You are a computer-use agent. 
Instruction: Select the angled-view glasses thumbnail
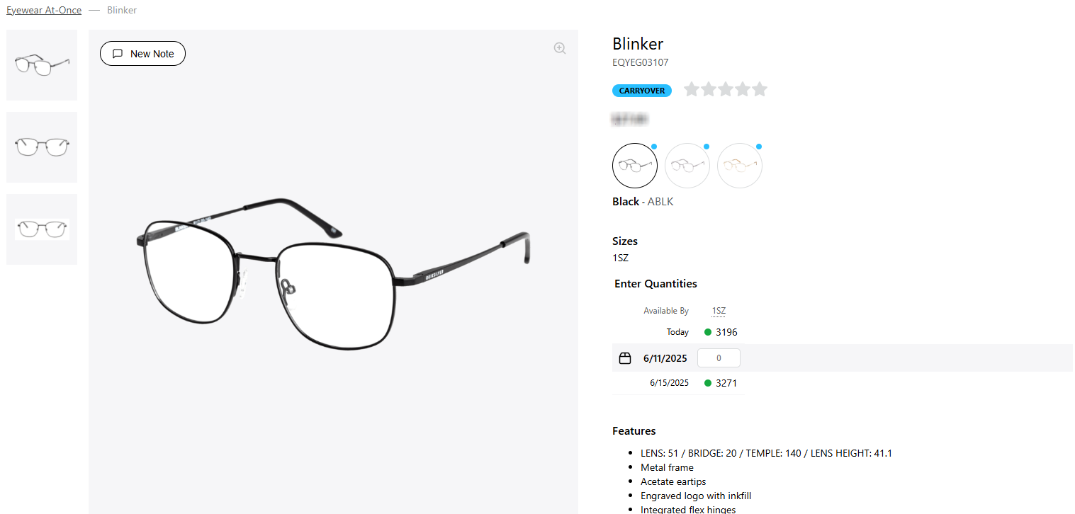click(42, 65)
